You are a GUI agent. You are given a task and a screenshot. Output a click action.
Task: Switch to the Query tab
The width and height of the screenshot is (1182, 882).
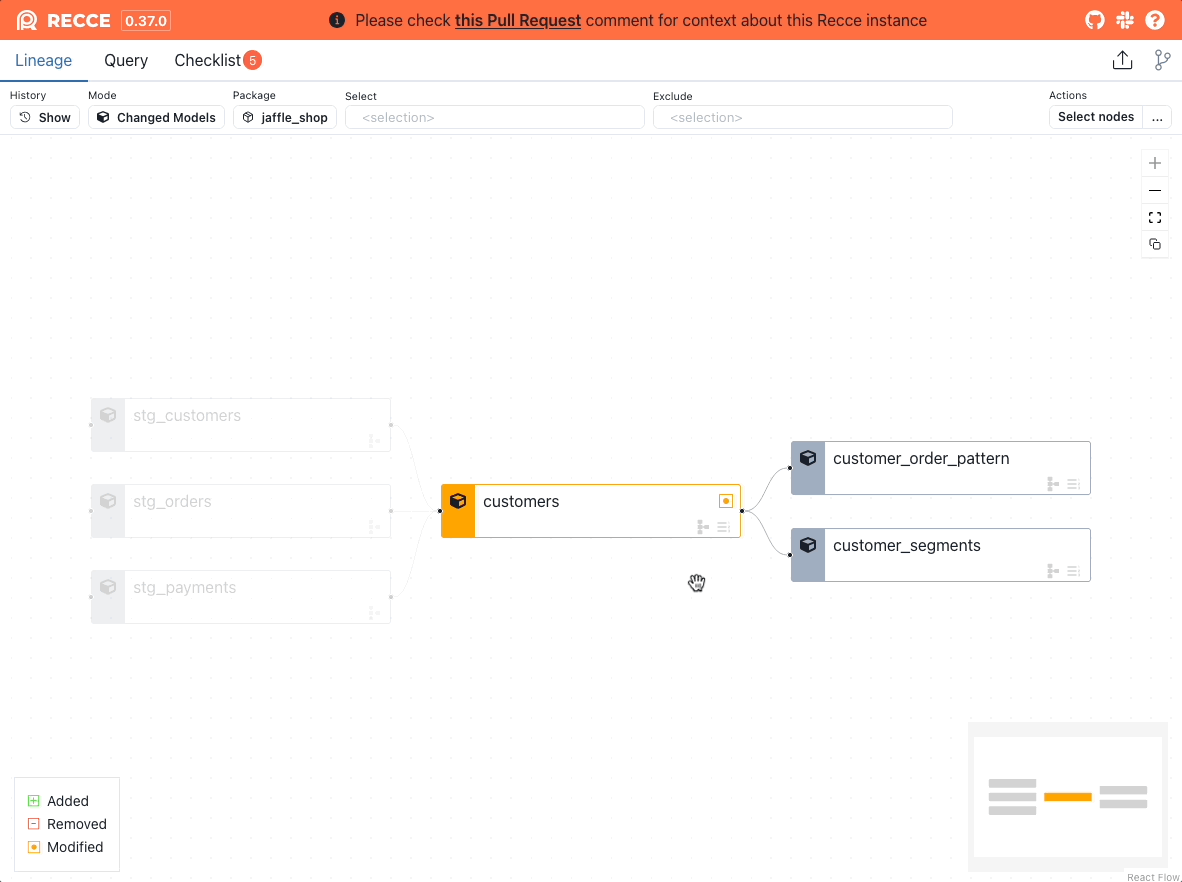(x=126, y=61)
